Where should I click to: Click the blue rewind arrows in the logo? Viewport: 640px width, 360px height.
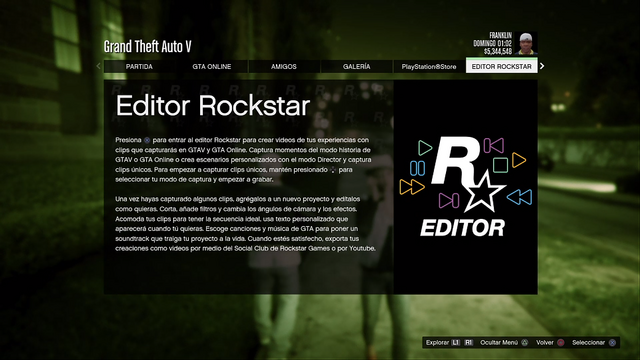520,197
